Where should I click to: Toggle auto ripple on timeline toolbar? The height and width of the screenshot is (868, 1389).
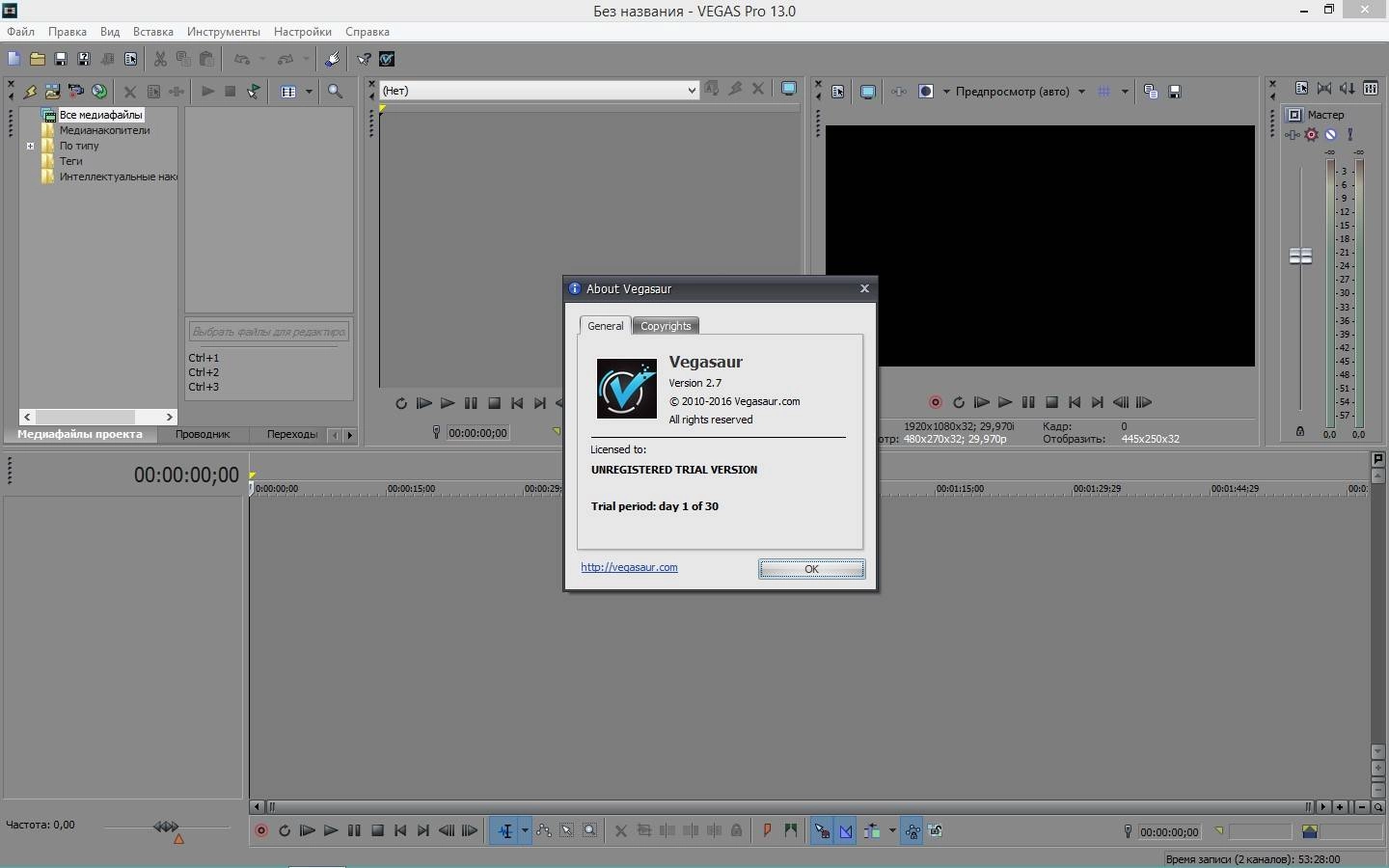click(x=871, y=830)
